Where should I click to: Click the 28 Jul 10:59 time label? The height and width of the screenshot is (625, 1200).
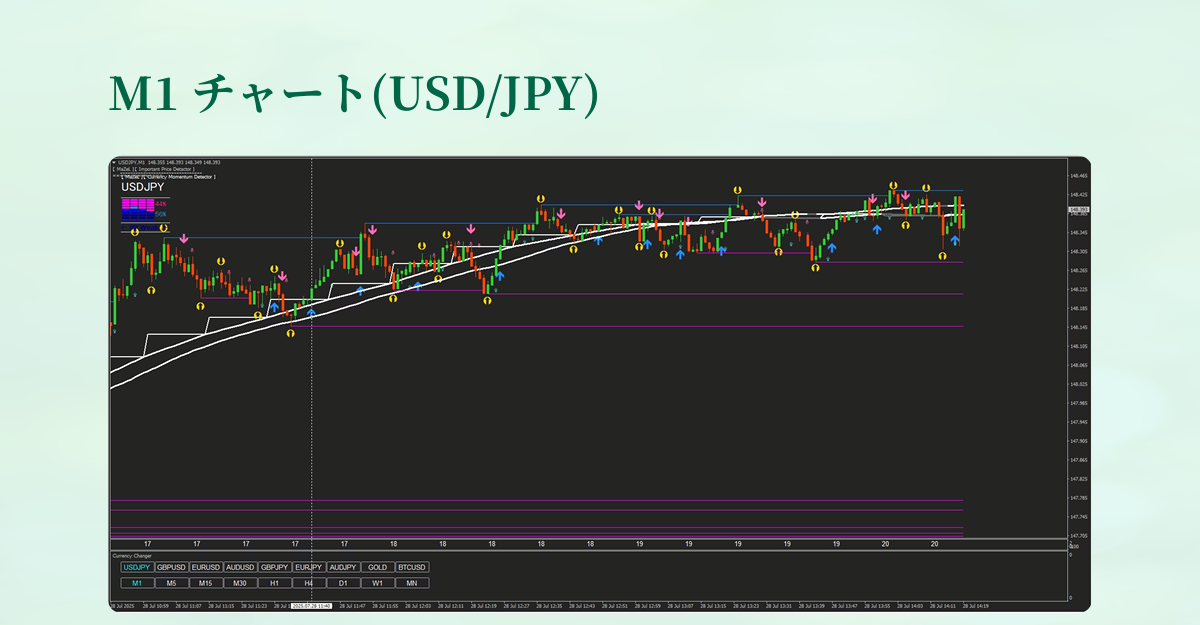tap(156, 605)
